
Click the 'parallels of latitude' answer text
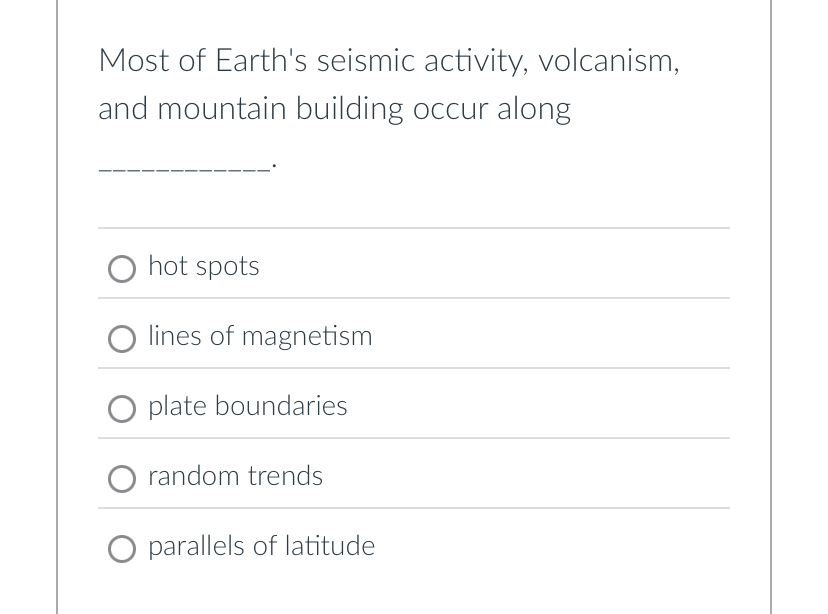tap(261, 546)
